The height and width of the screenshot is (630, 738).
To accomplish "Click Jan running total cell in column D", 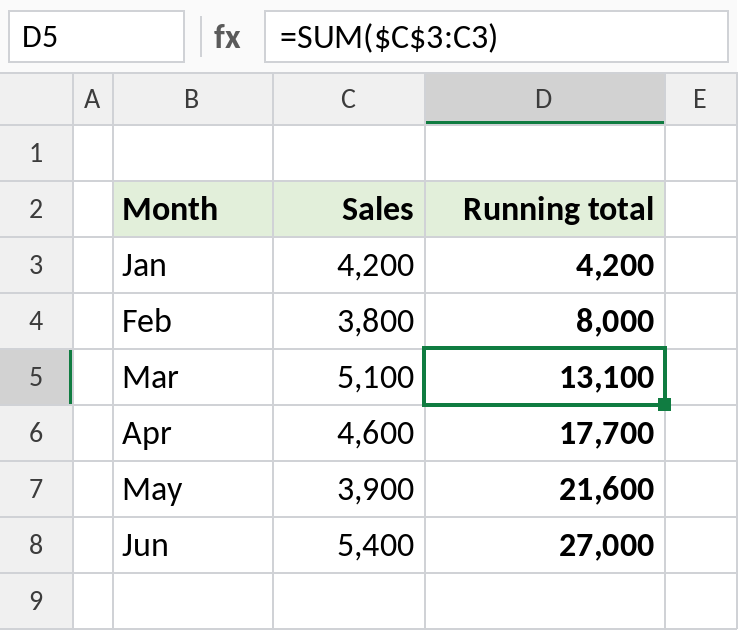I will (x=545, y=265).
